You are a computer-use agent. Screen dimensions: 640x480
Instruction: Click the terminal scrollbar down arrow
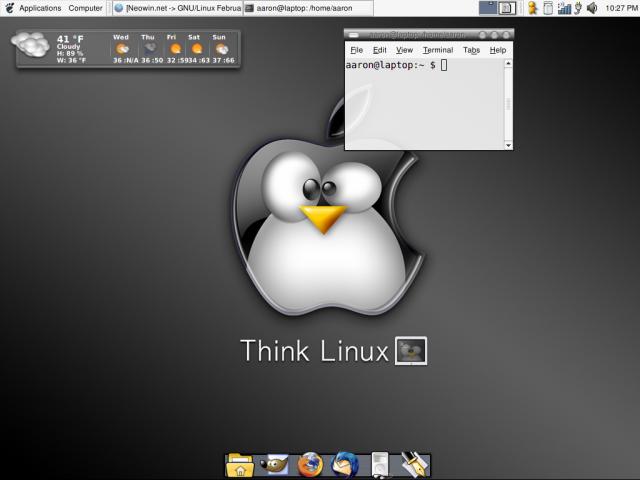click(508, 145)
